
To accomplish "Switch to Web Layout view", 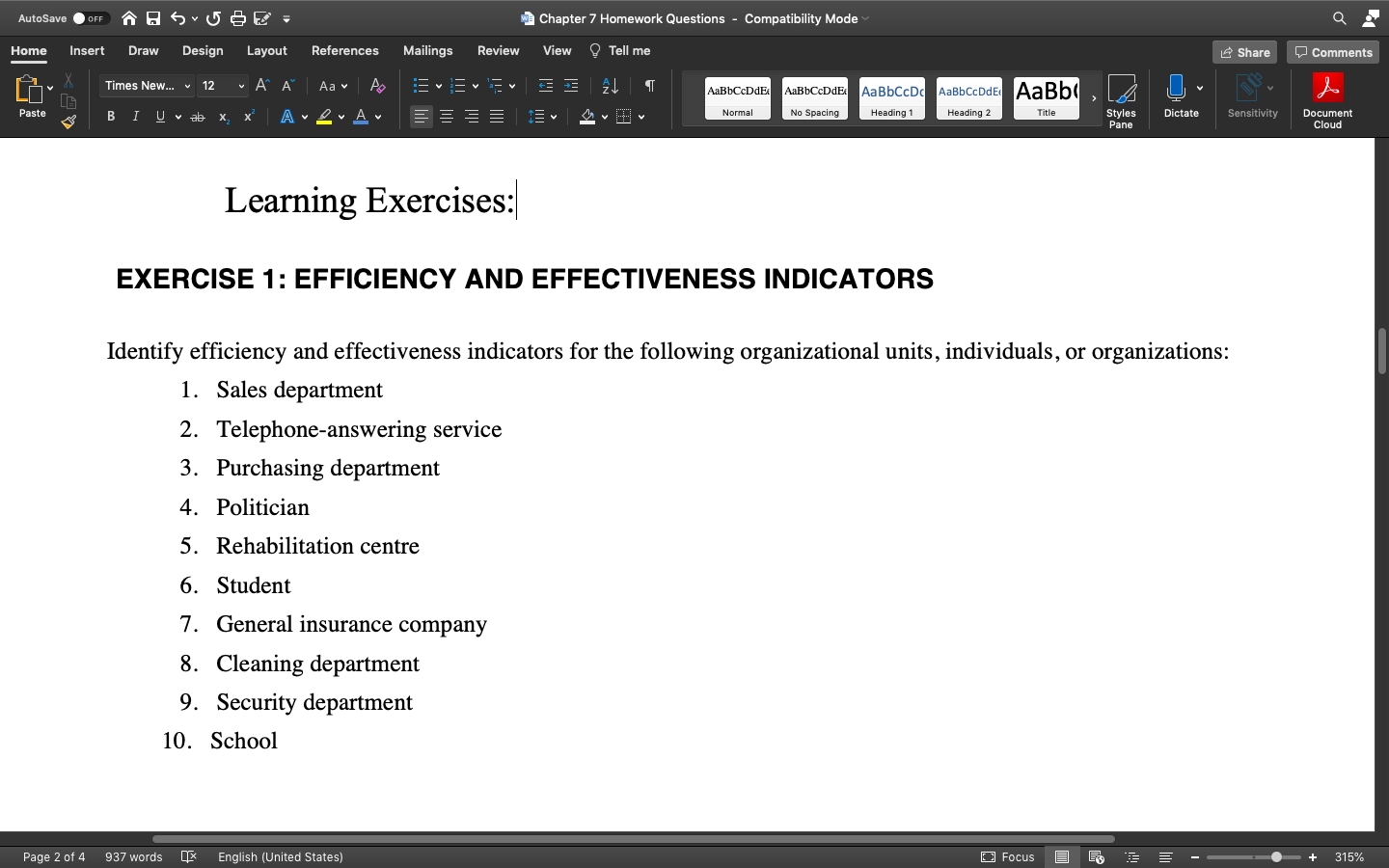I will pos(1096,856).
